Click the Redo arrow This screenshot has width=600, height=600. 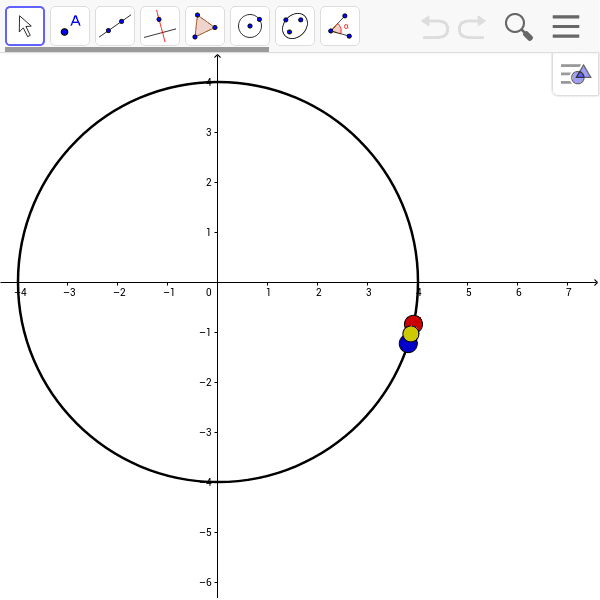click(472, 27)
